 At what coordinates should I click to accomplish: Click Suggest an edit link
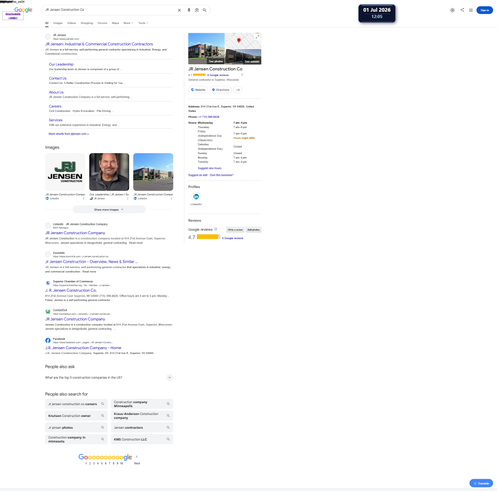[x=198, y=175]
